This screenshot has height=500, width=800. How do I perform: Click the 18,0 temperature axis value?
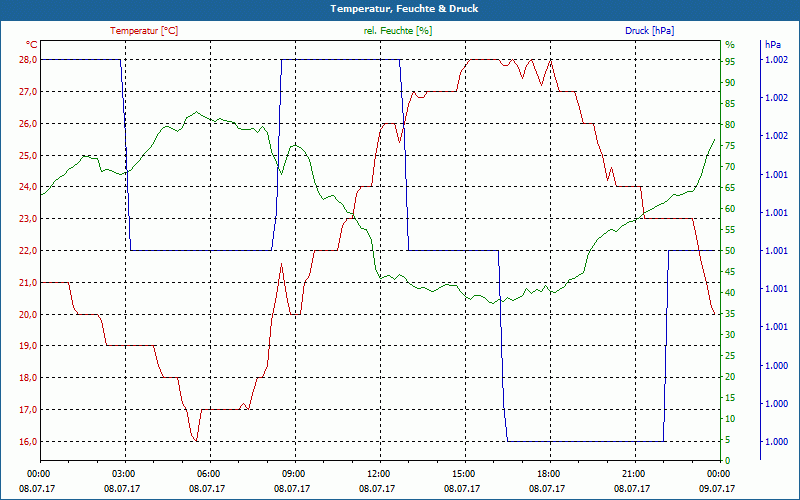[28, 378]
